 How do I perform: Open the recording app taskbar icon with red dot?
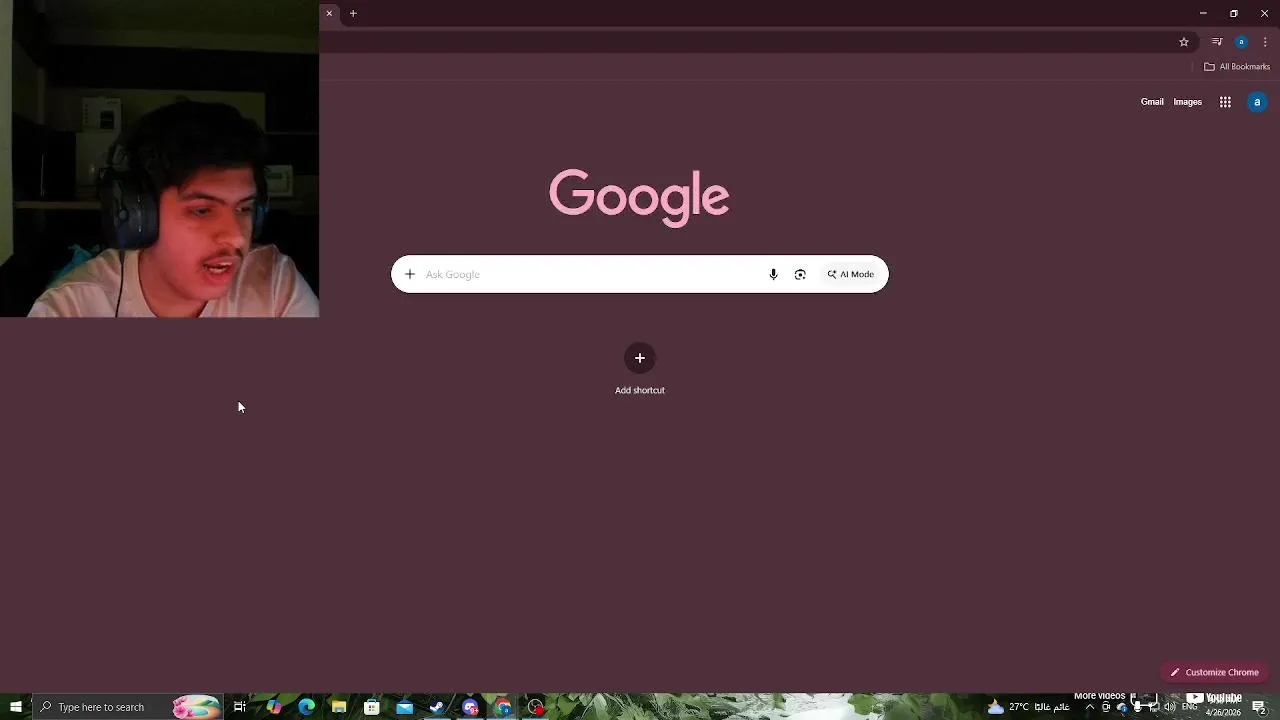pyautogui.click(x=536, y=707)
